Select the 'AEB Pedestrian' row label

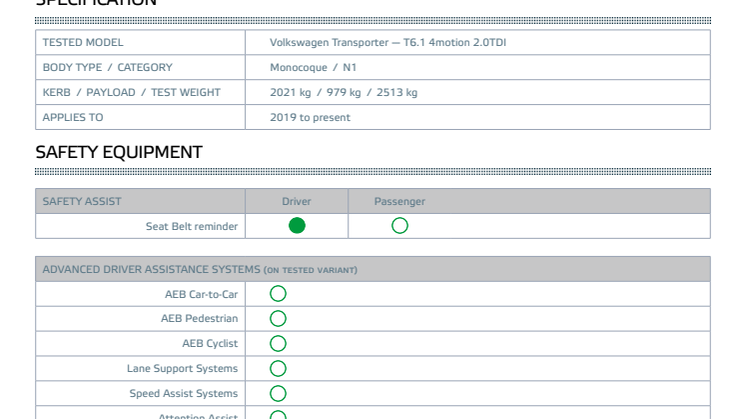[199, 319]
